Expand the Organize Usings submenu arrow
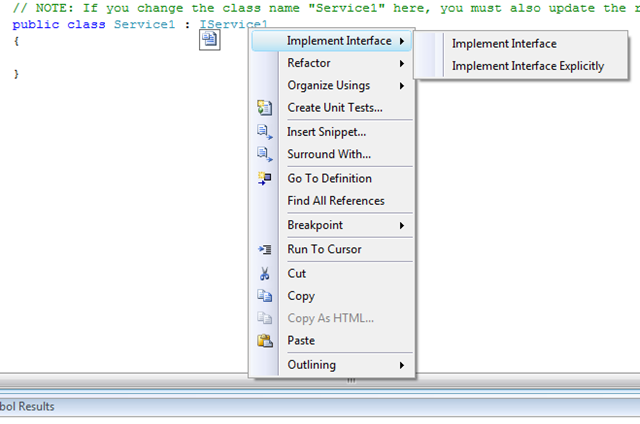Image resolution: width=640 pixels, height=424 pixels. pyautogui.click(x=402, y=86)
